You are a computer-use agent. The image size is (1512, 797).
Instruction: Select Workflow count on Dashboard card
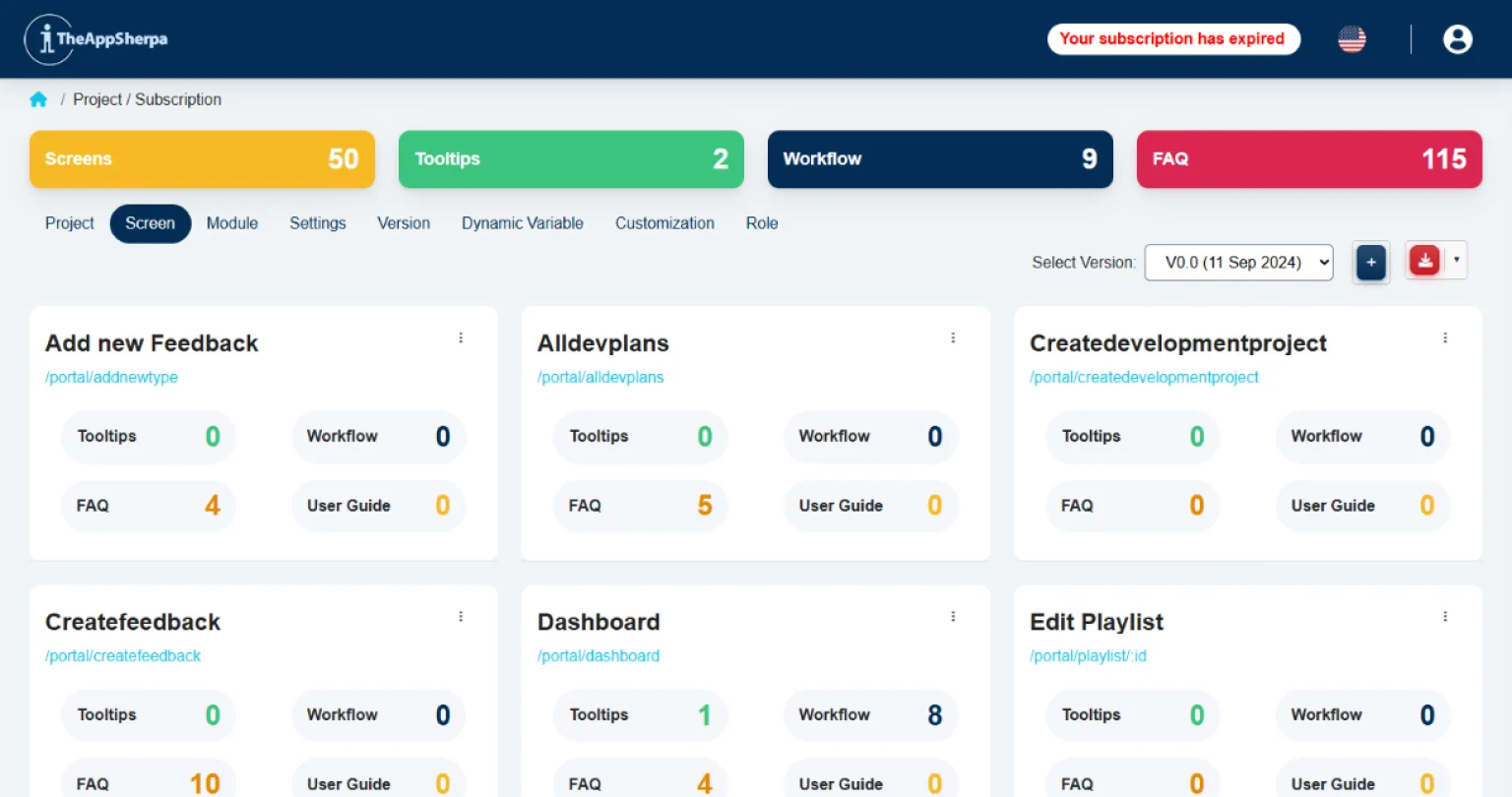[870, 715]
